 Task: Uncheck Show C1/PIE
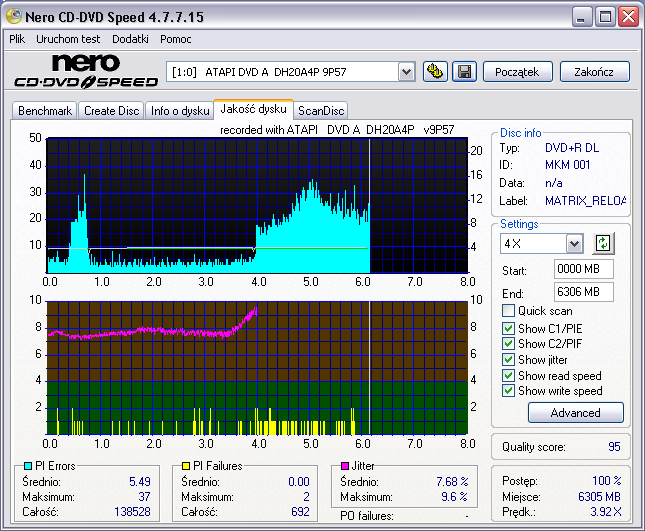tap(508, 328)
